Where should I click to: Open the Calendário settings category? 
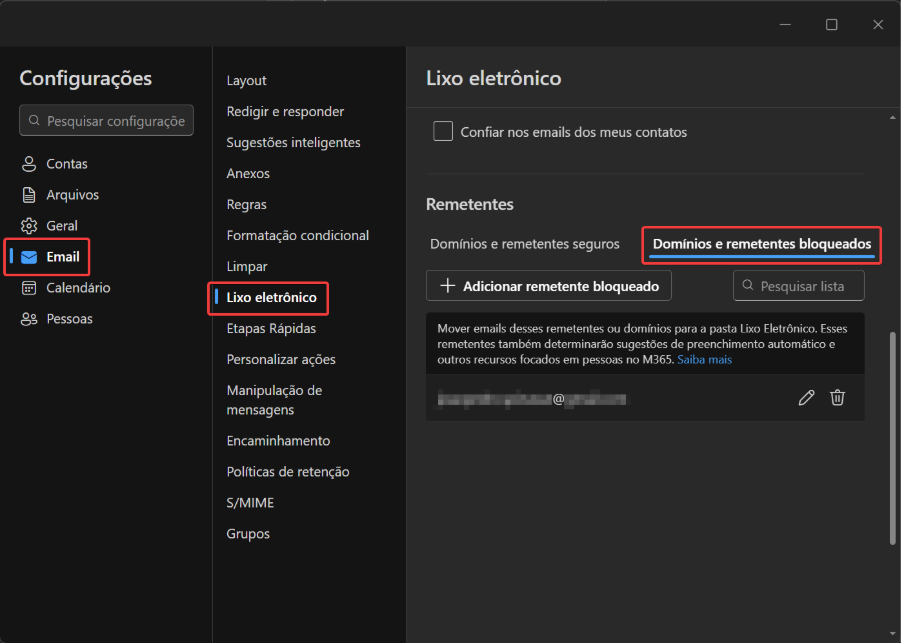(x=77, y=288)
